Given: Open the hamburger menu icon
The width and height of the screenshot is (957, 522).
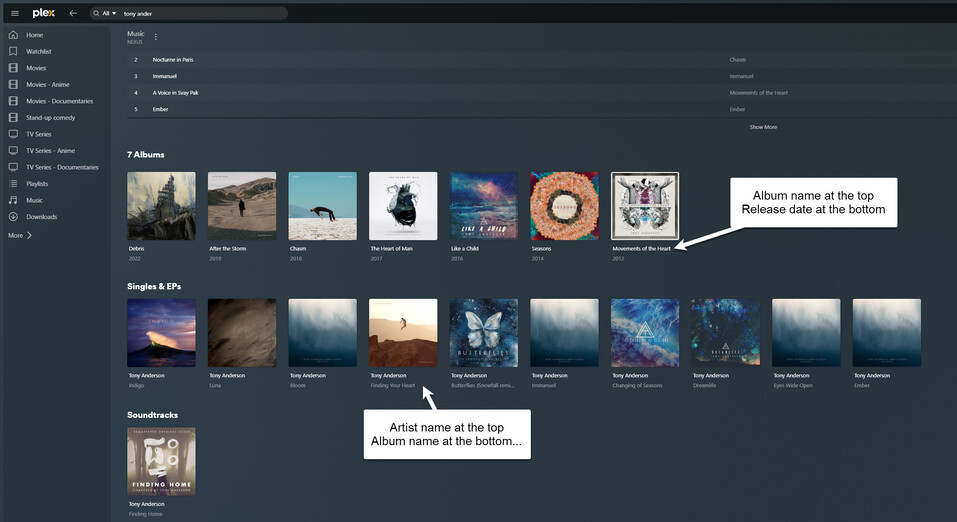Looking at the screenshot, I should [15, 13].
